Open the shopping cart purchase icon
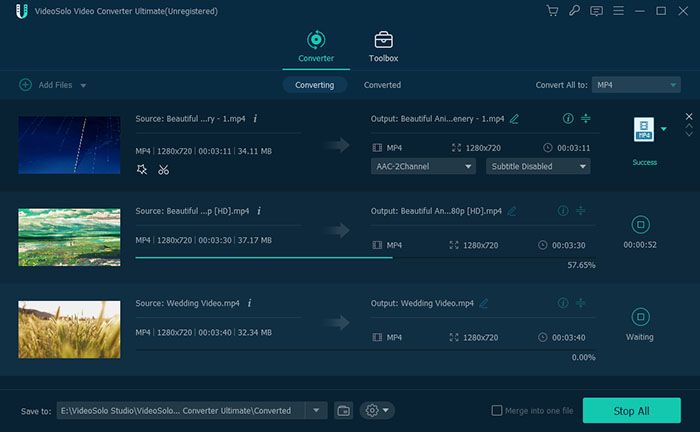Screen dimensions: 700x432 pos(552,11)
